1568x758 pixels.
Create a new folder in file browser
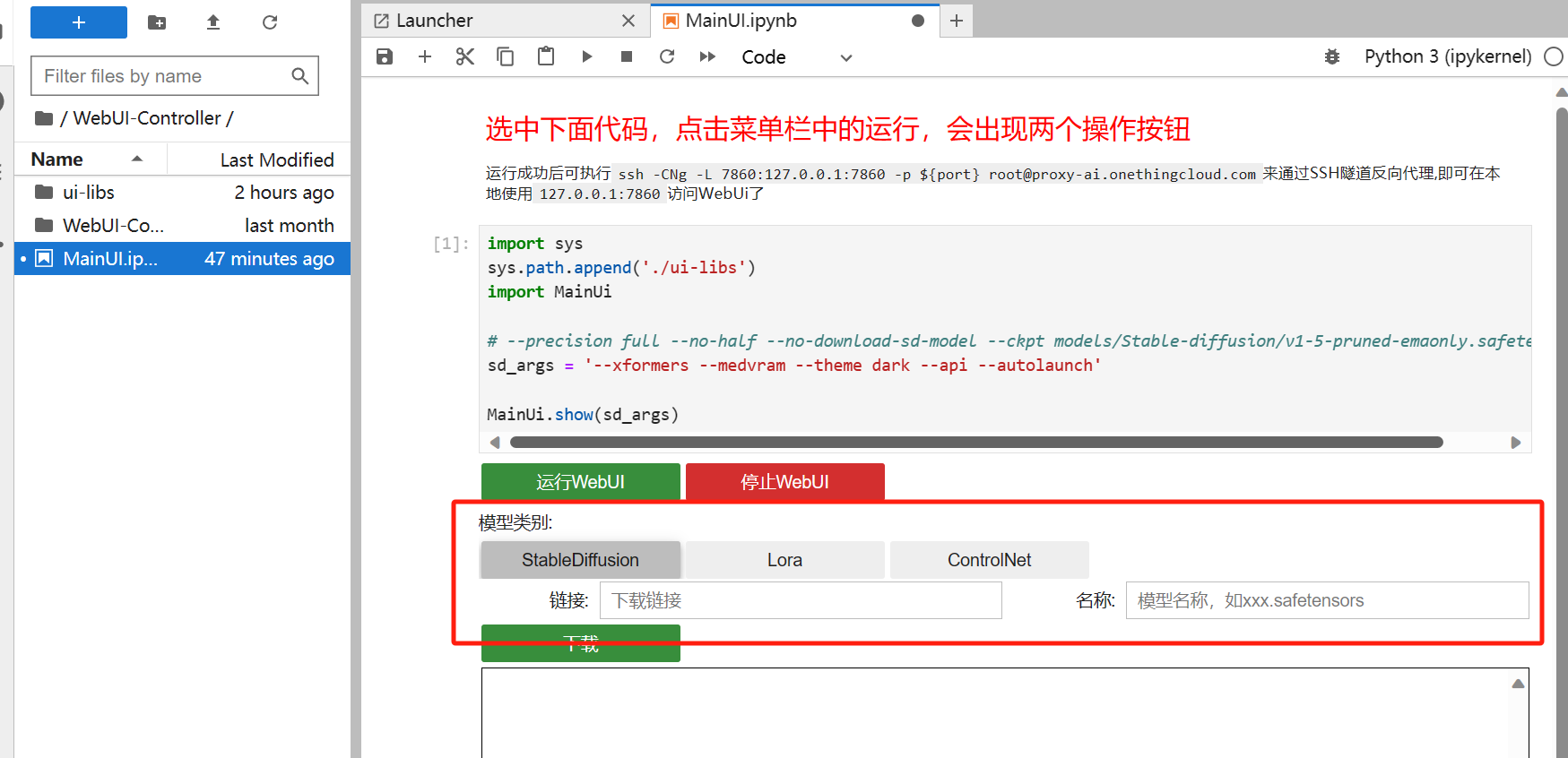[x=157, y=22]
